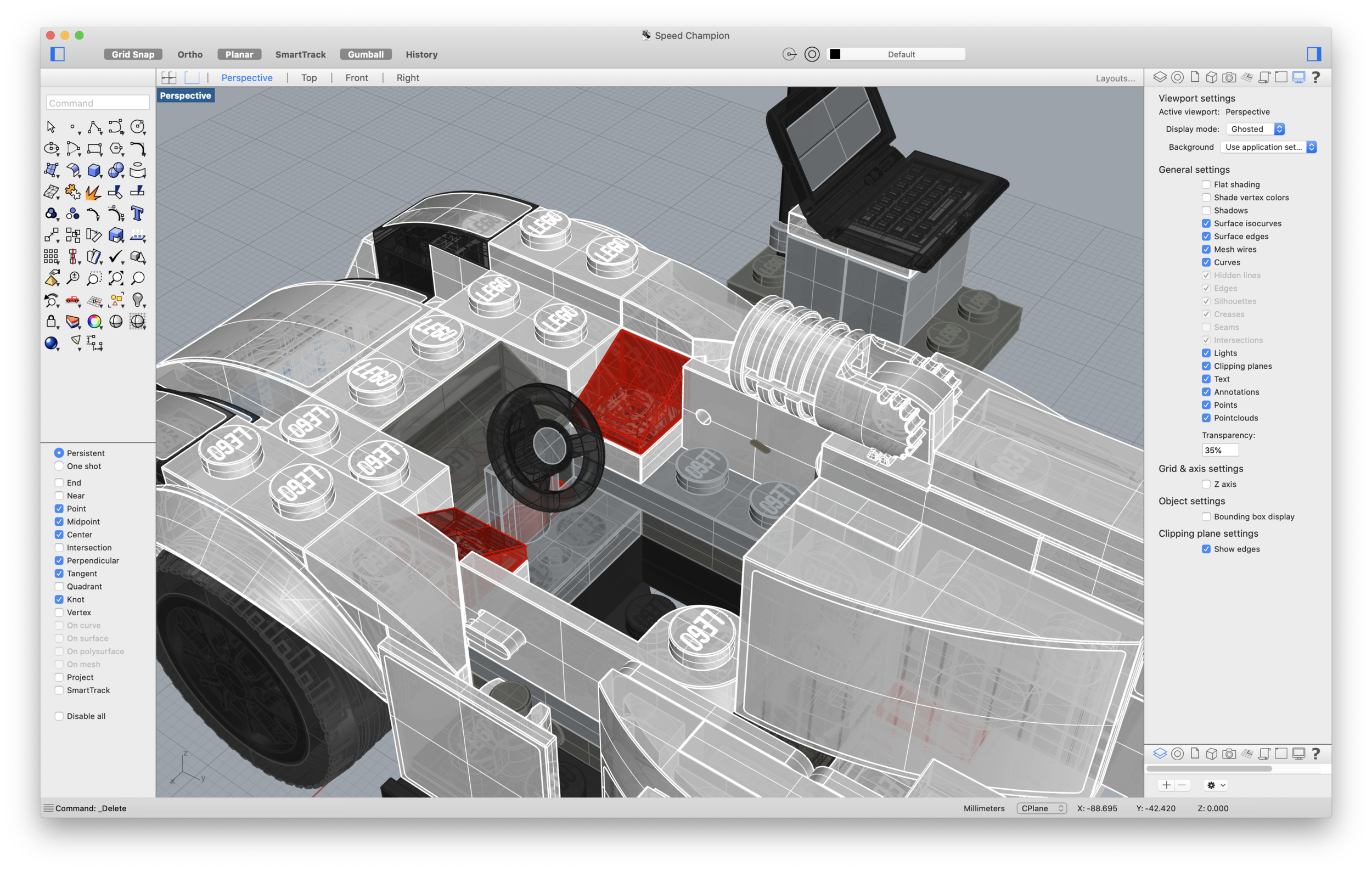Select the Circle drawing tool

(x=138, y=126)
